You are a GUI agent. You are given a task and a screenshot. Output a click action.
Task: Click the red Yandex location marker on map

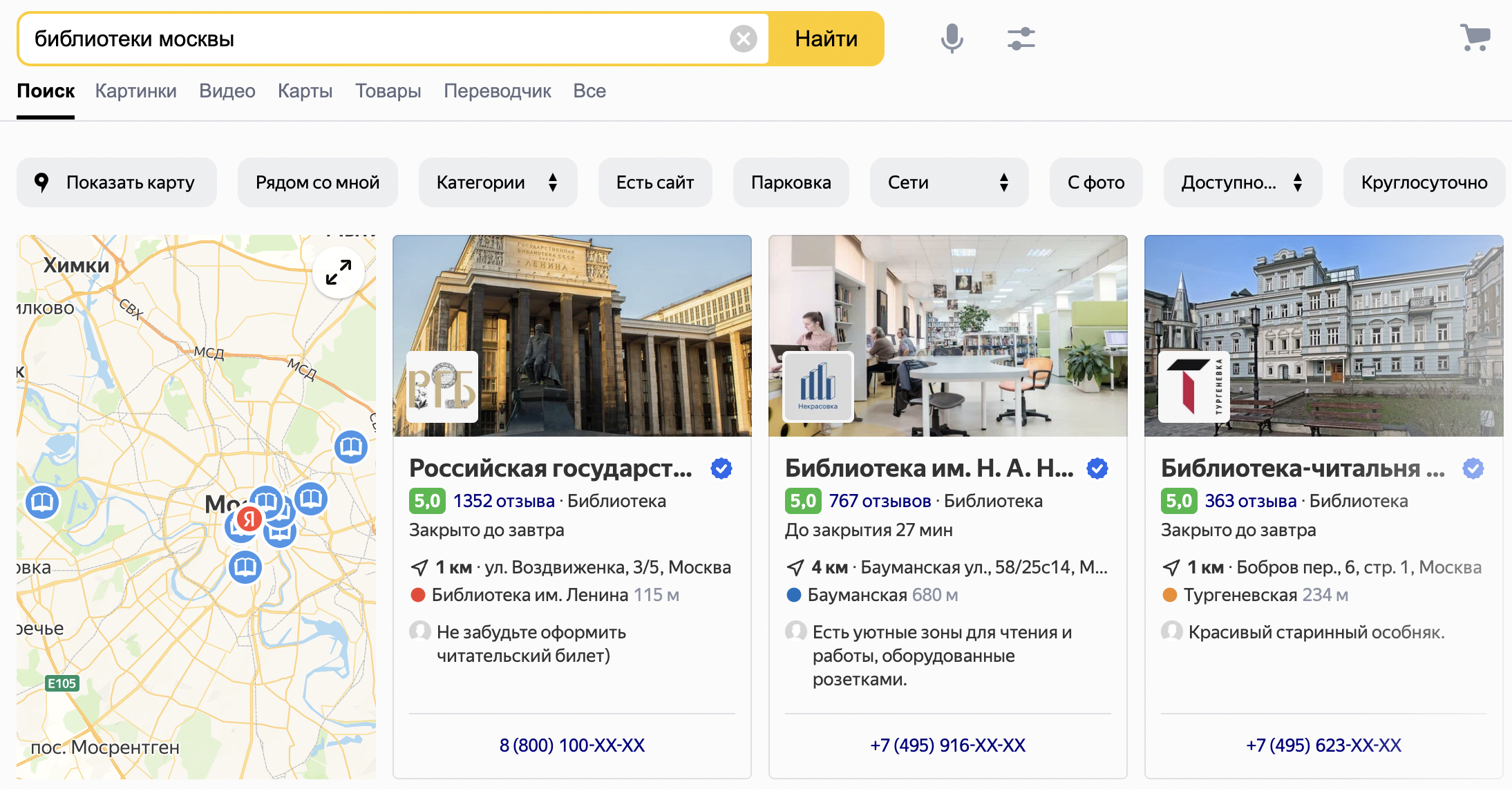click(x=249, y=518)
